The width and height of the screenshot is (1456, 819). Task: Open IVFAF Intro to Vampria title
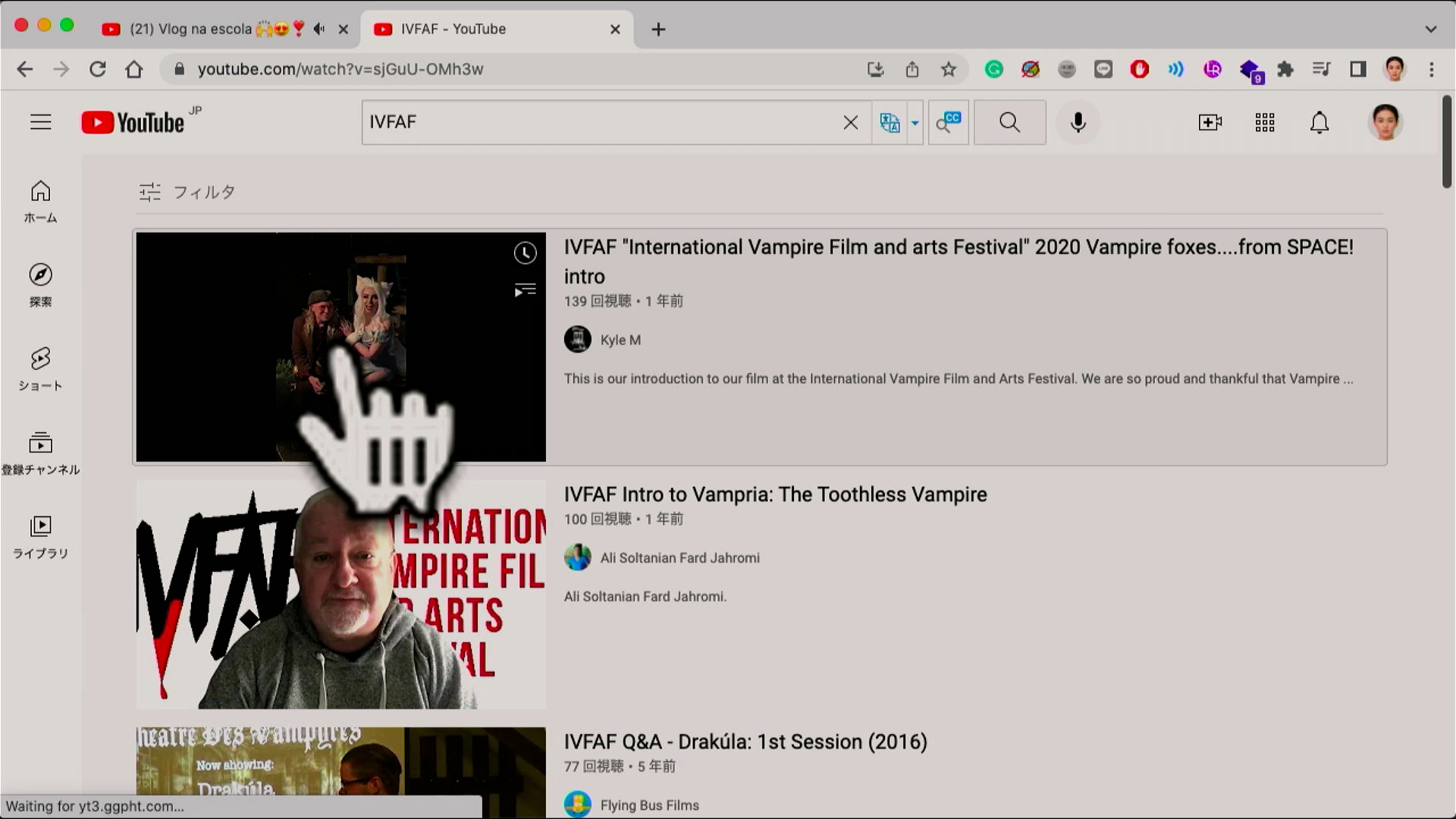[x=775, y=494]
